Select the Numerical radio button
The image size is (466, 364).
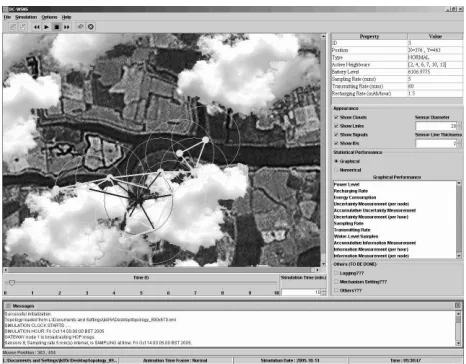pyautogui.click(x=336, y=170)
